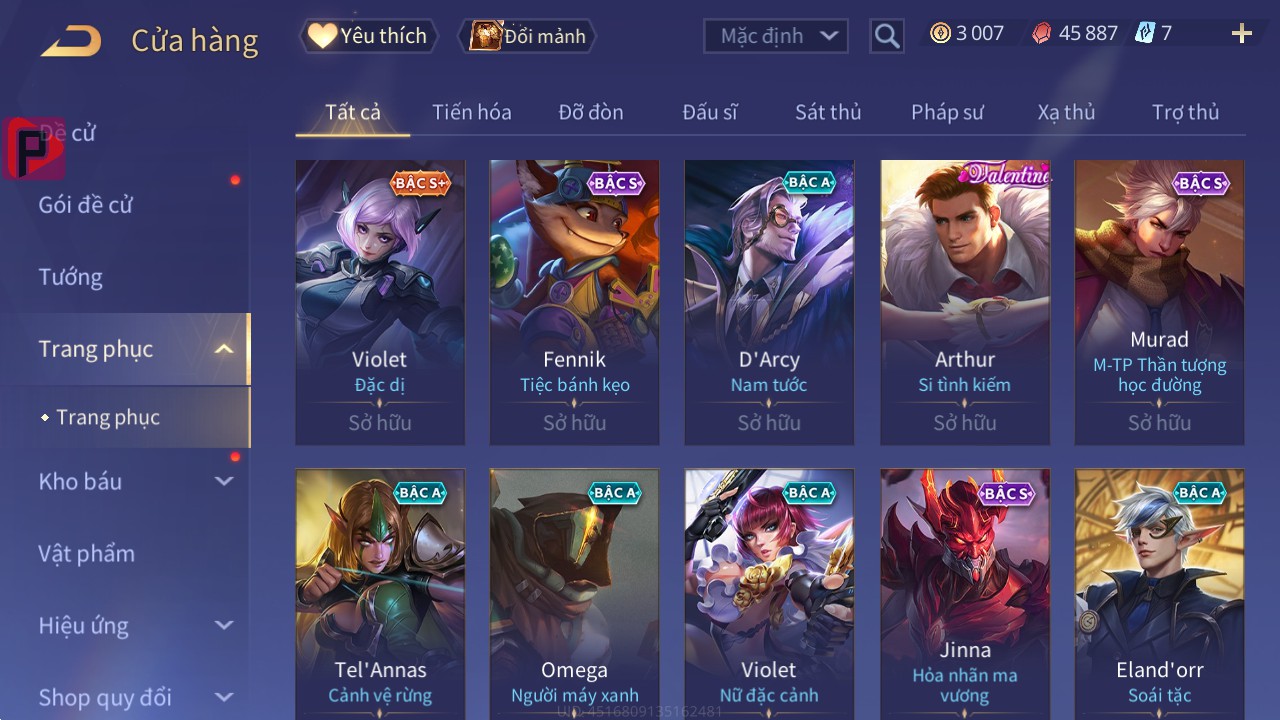Open Gói đề cử in sidebar
1280x720 pixels.
(x=86, y=205)
